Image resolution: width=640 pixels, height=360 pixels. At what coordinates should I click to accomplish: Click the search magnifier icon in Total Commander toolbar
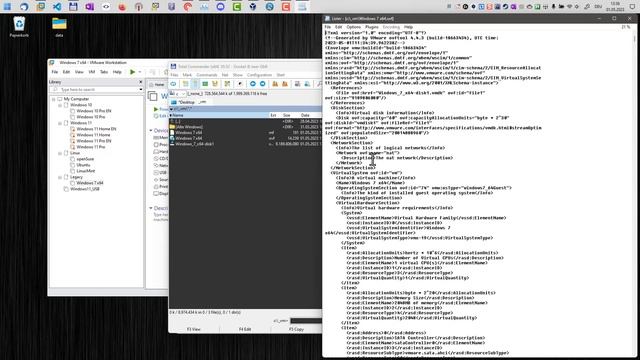click(x=319, y=84)
